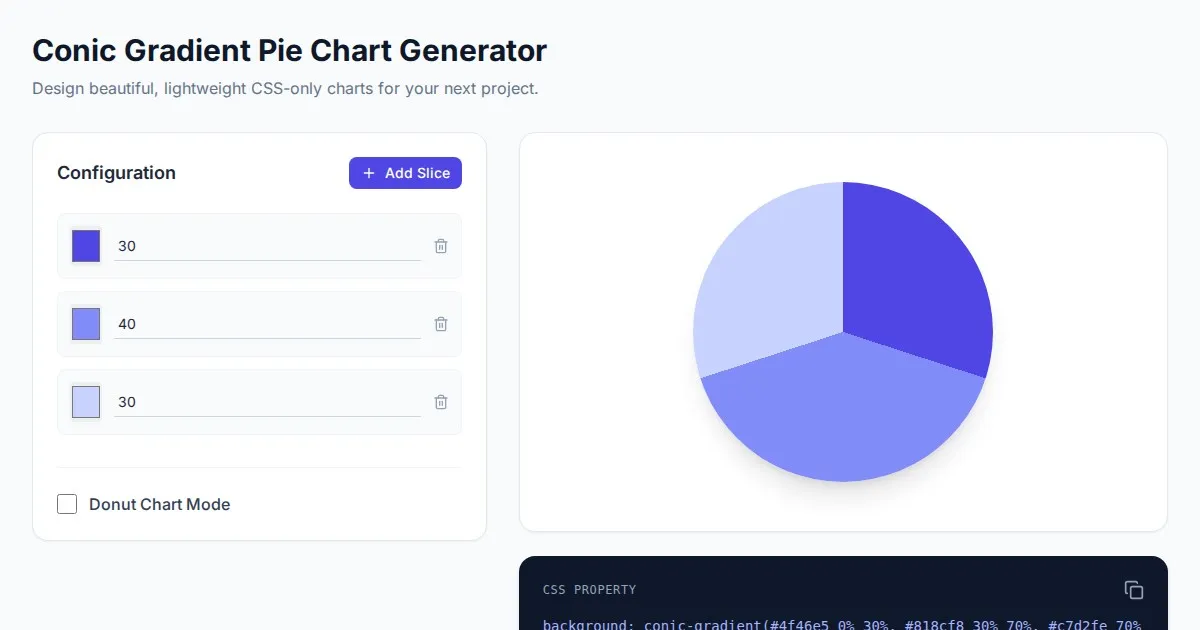1200x630 pixels.
Task: Delete the first slice with its trash icon
Action: (441, 246)
